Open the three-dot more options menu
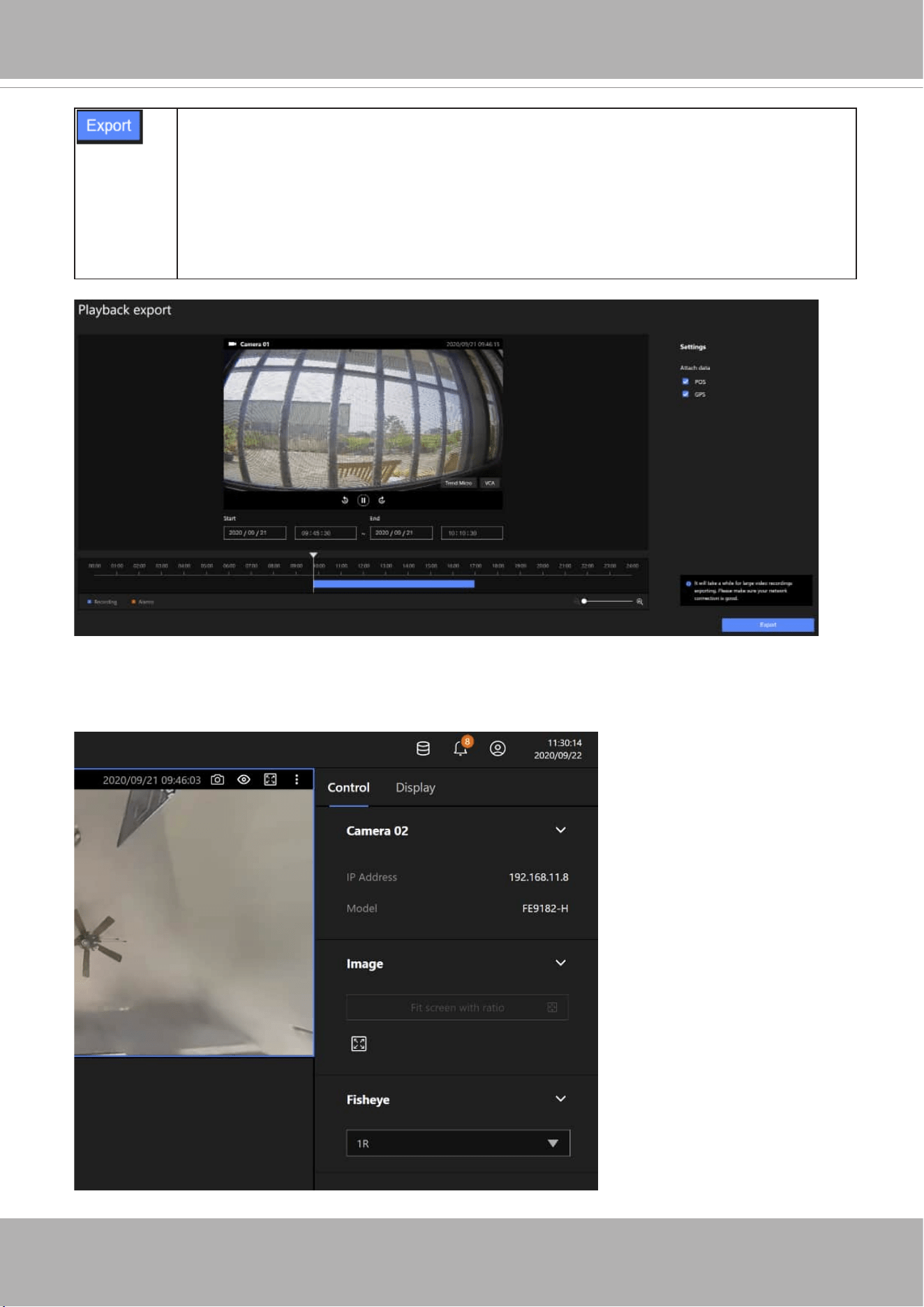Screen dimensions: 924x1307 point(297,780)
